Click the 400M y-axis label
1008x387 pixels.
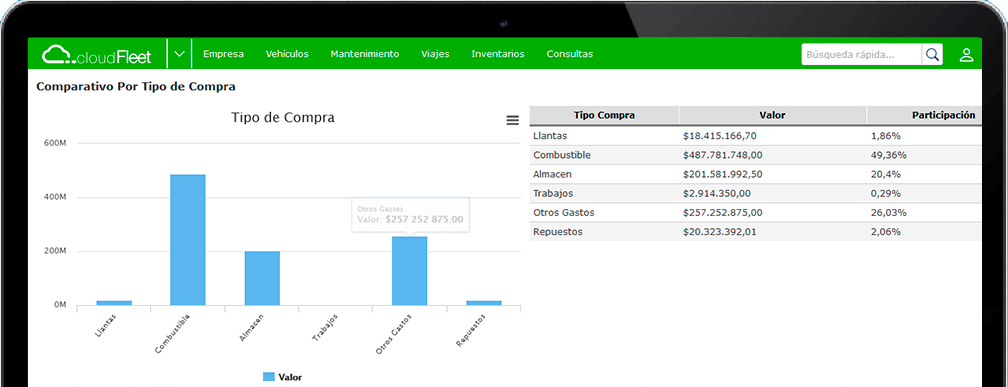tap(55, 197)
